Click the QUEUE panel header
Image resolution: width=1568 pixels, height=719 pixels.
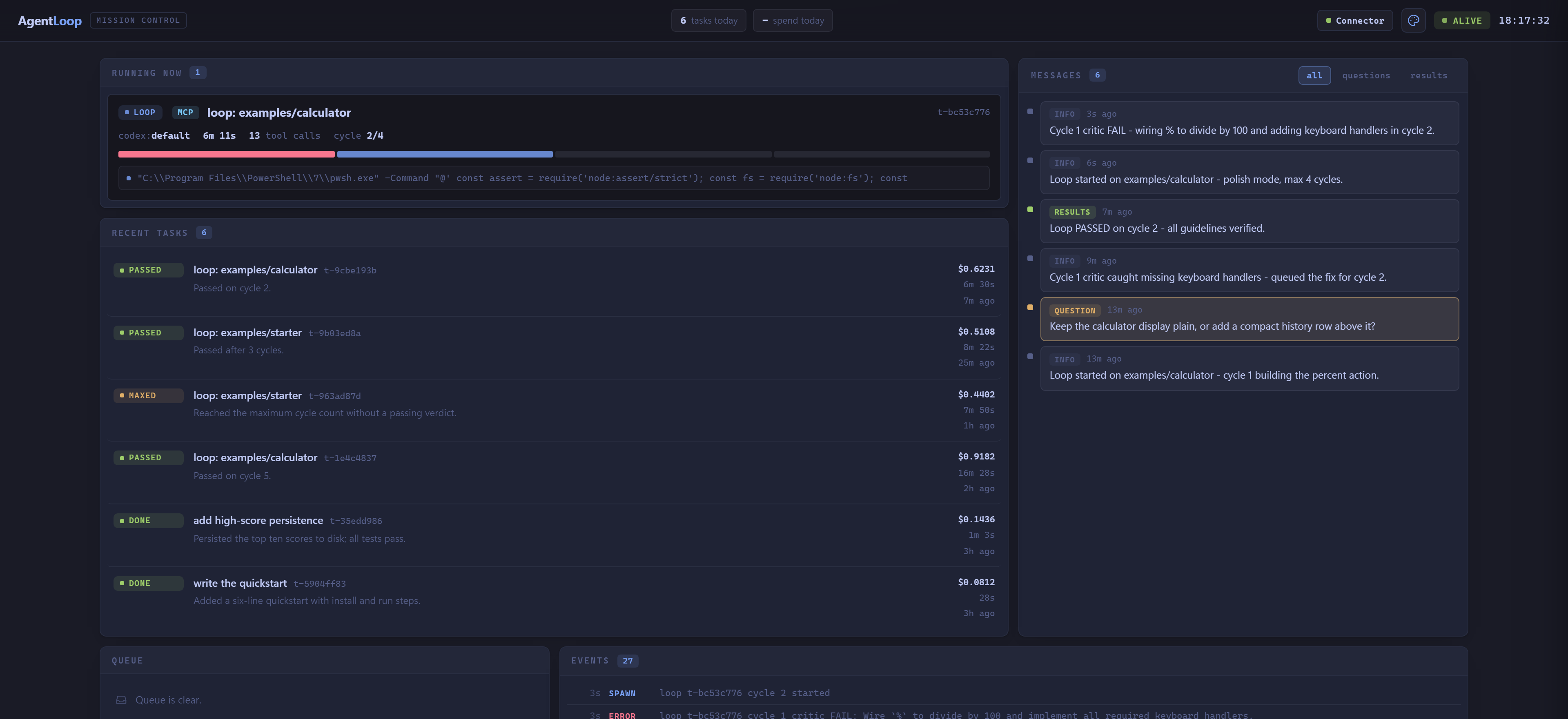click(x=325, y=661)
